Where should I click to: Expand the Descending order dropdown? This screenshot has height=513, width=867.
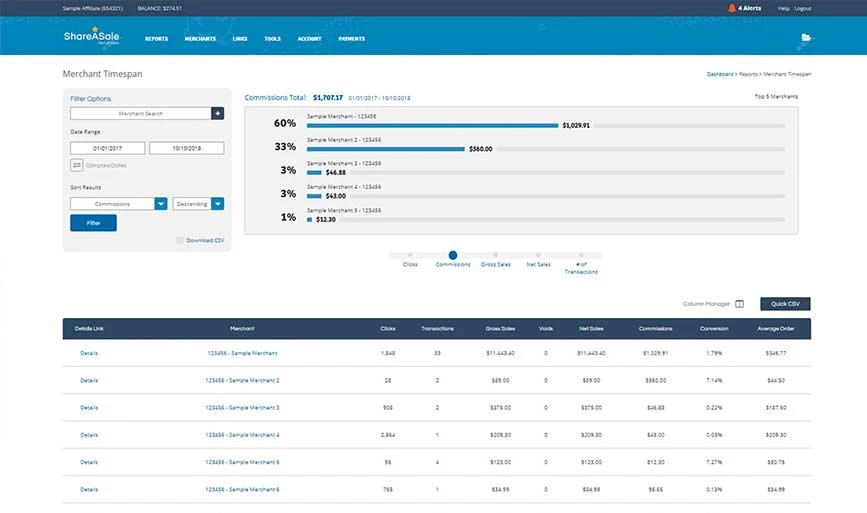[217, 204]
